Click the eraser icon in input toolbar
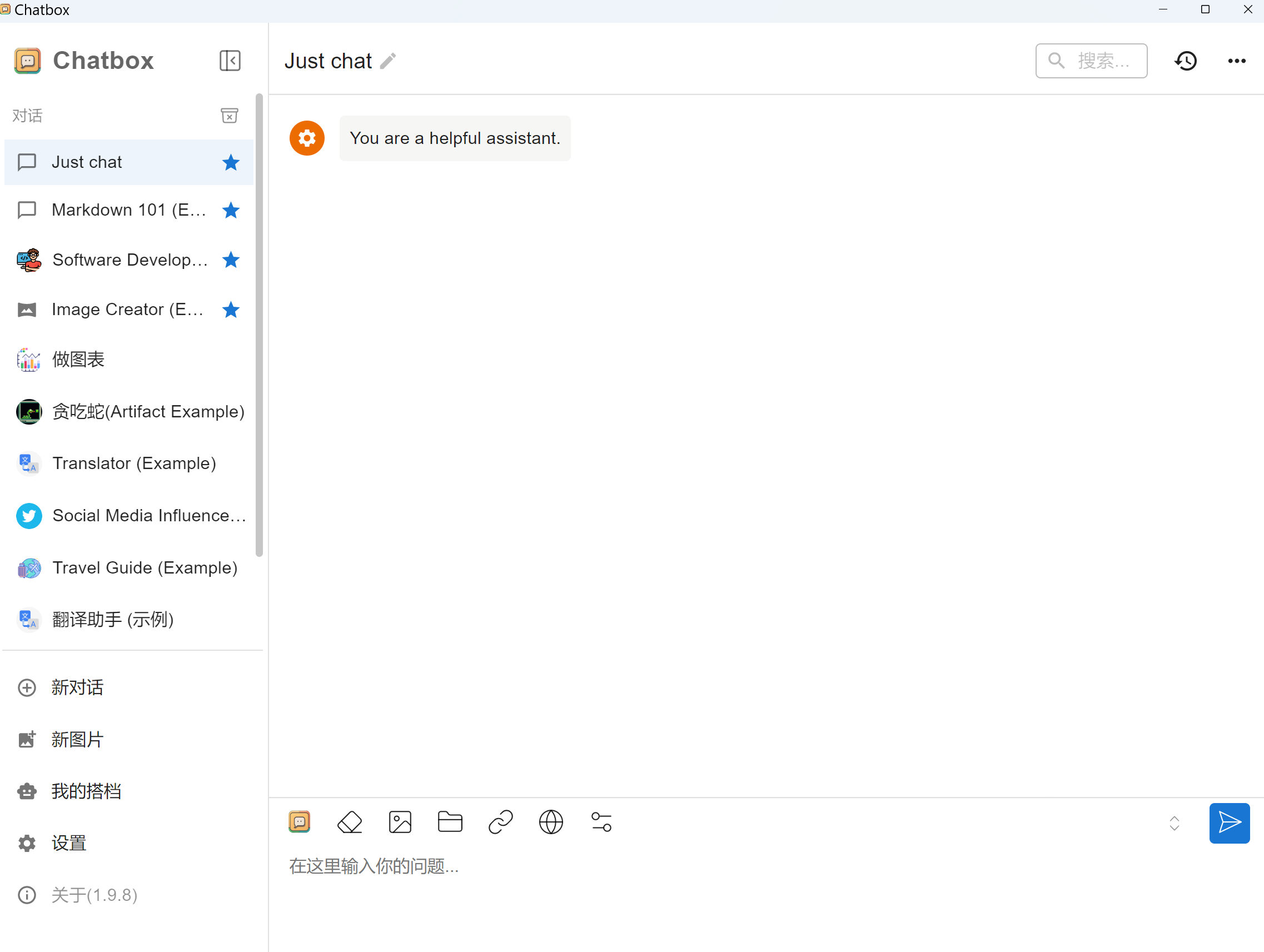 point(350,823)
